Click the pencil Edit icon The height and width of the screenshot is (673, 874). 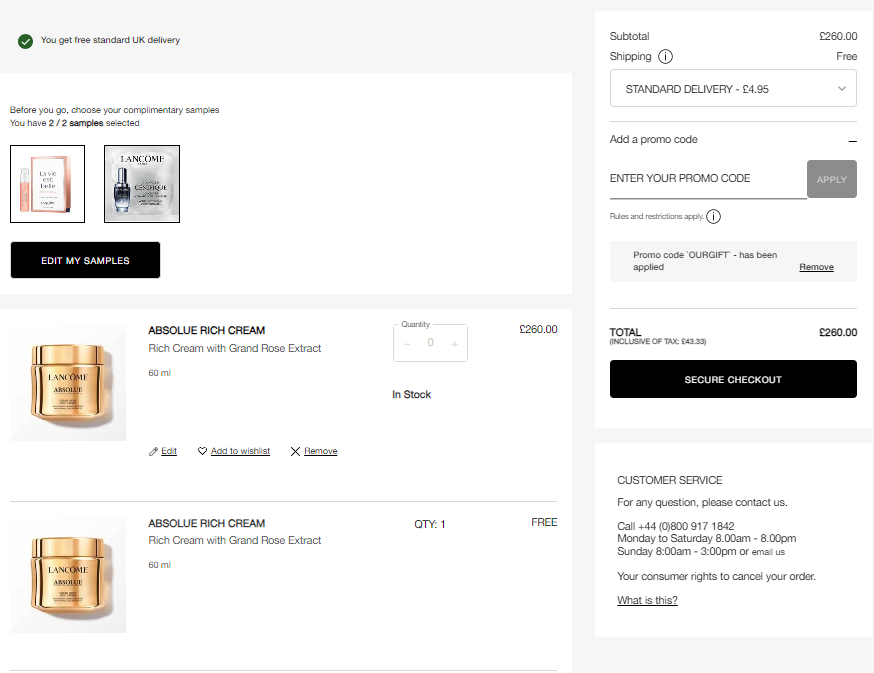[153, 452]
